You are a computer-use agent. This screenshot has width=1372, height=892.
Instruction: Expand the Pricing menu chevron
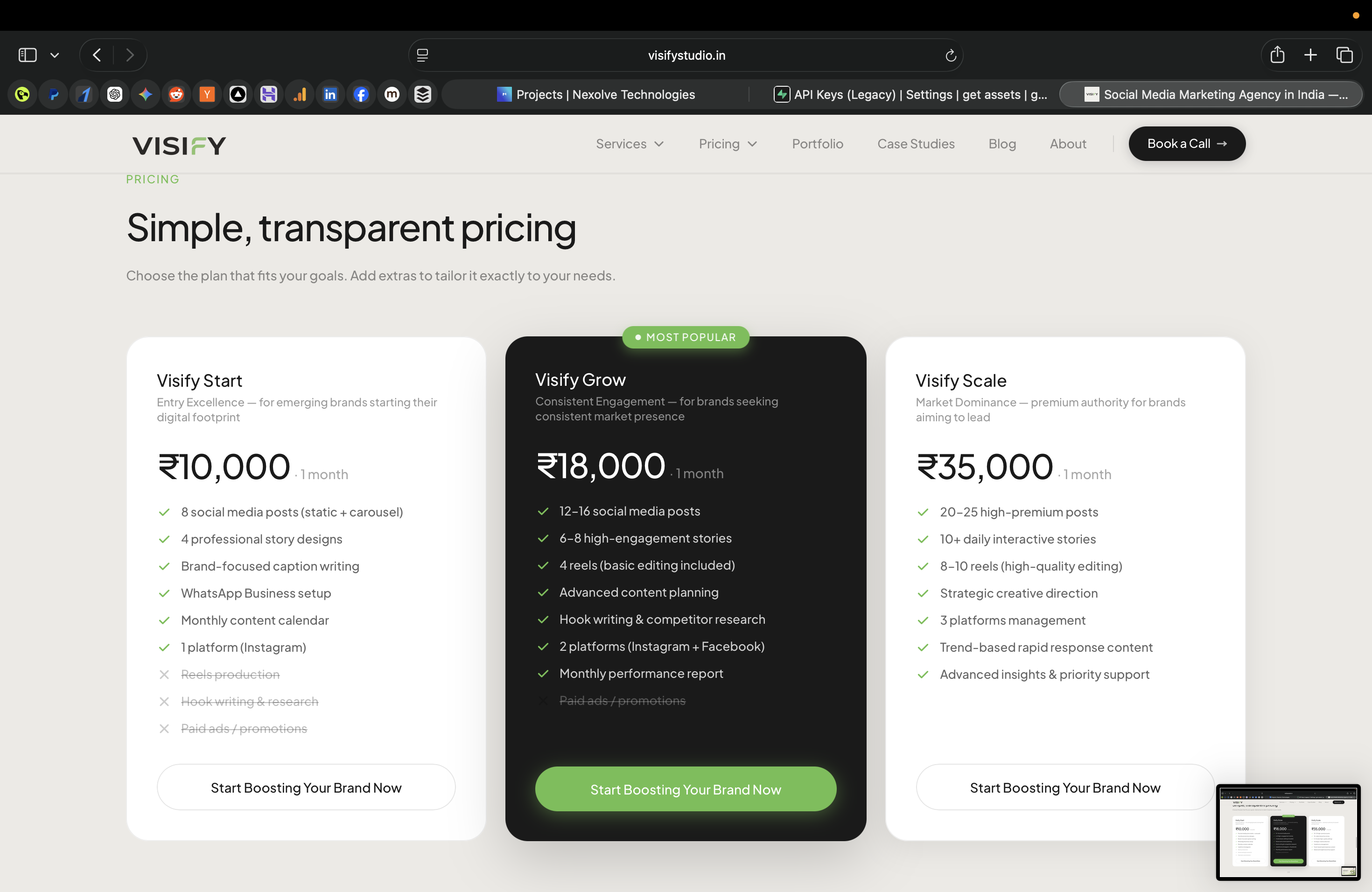(752, 144)
